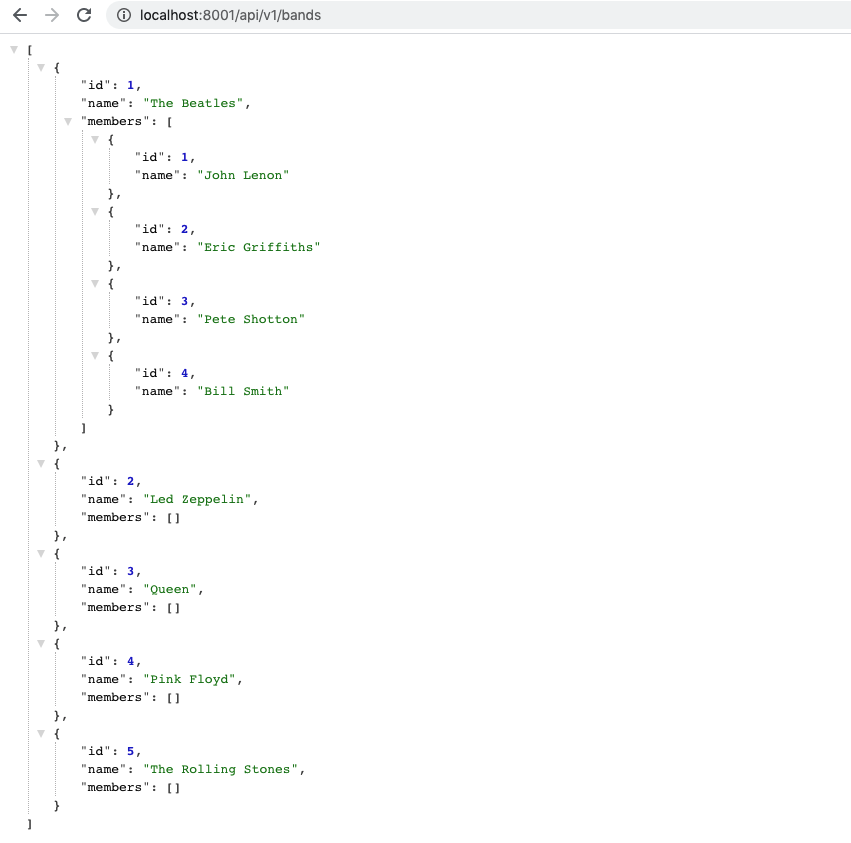This screenshot has height=843, width=851.
Task: Collapse the Led Zeppelin band object
Action: tap(41, 463)
